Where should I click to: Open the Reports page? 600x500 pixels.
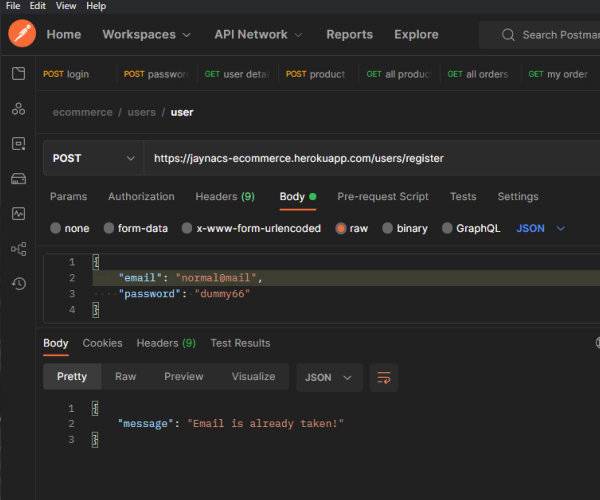[x=349, y=34]
